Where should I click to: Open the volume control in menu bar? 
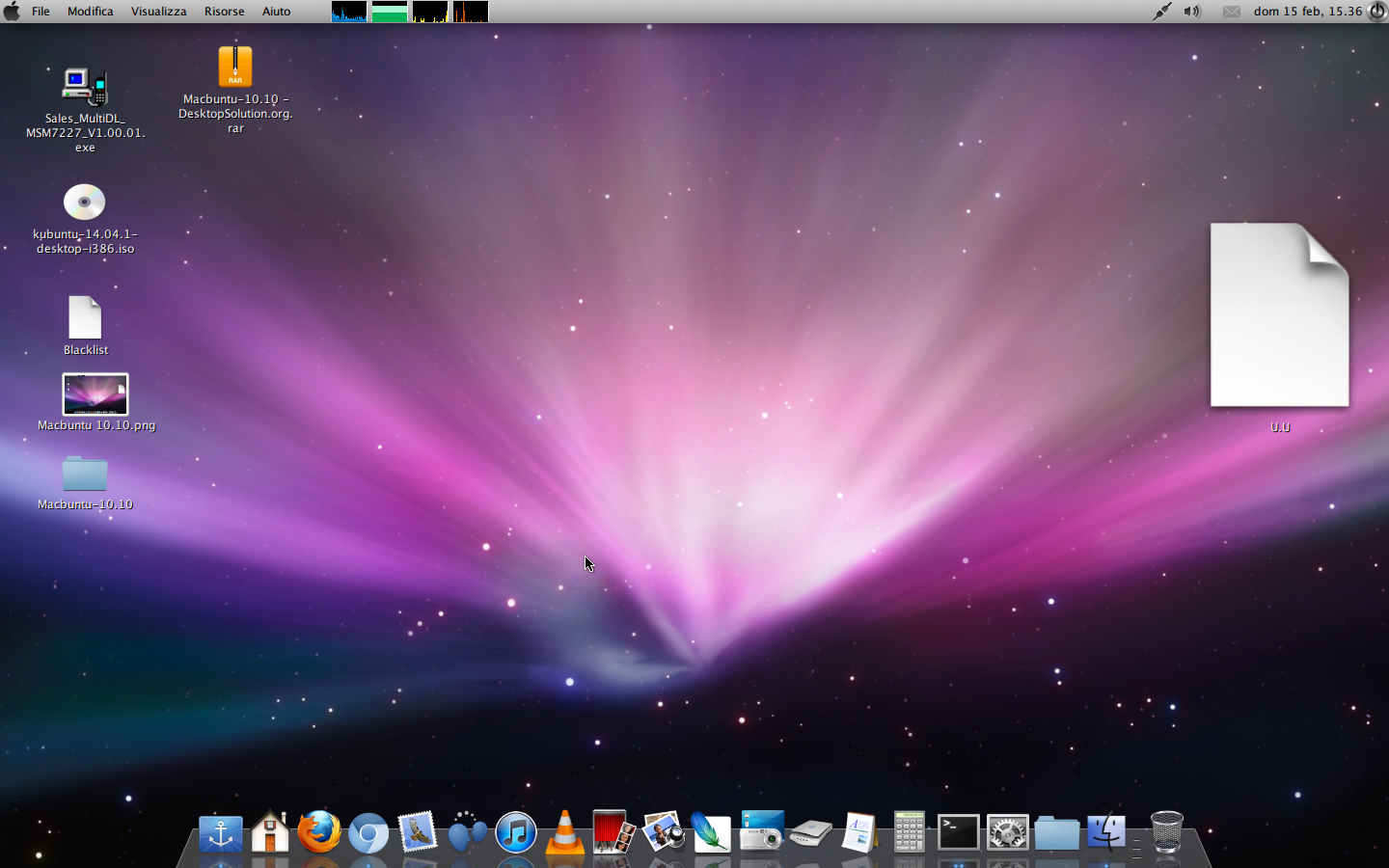(x=1192, y=12)
